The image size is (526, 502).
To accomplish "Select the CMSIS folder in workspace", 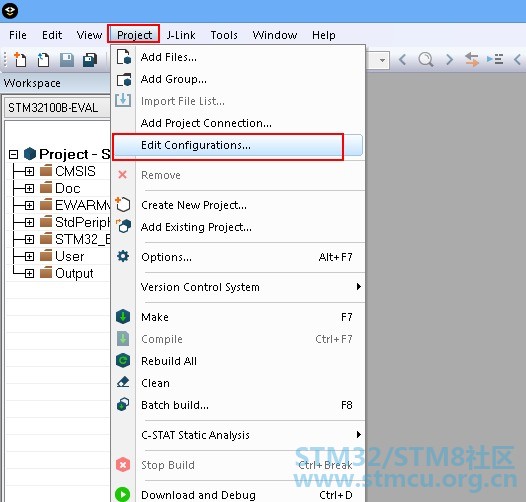I will click(x=75, y=171).
